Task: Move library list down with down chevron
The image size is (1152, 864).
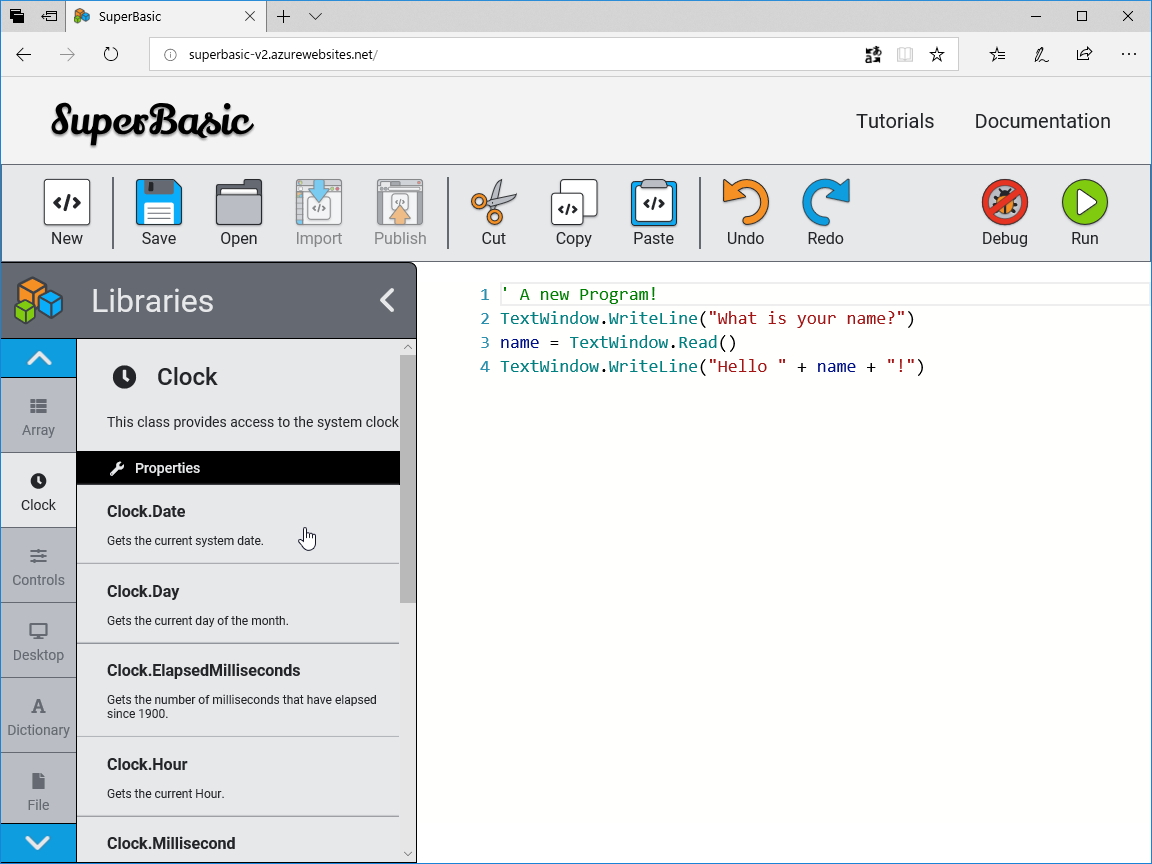Action: pos(38,843)
